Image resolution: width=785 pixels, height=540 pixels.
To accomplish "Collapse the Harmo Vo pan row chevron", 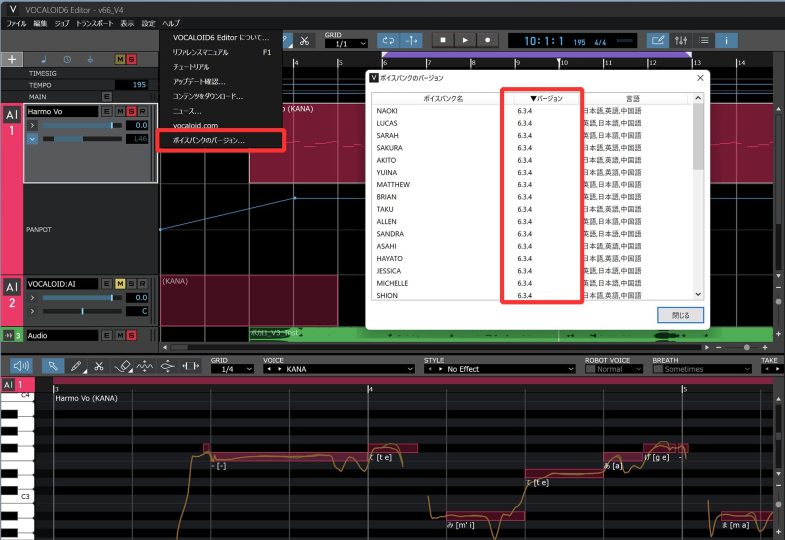I will (x=33, y=139).
